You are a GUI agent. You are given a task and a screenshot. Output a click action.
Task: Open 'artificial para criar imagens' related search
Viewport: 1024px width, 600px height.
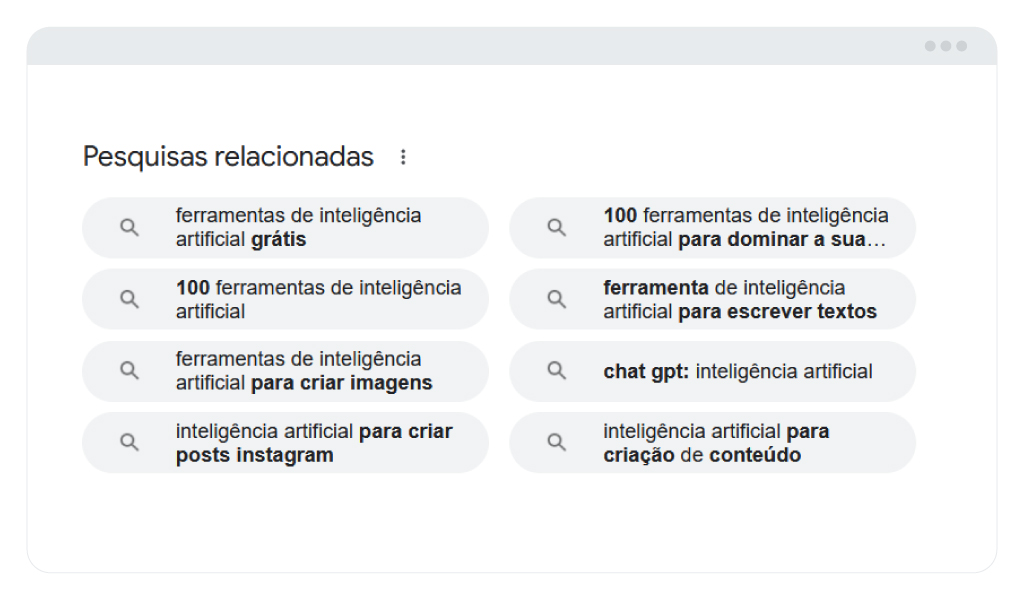pyautogui.click(x=285, y=371)
